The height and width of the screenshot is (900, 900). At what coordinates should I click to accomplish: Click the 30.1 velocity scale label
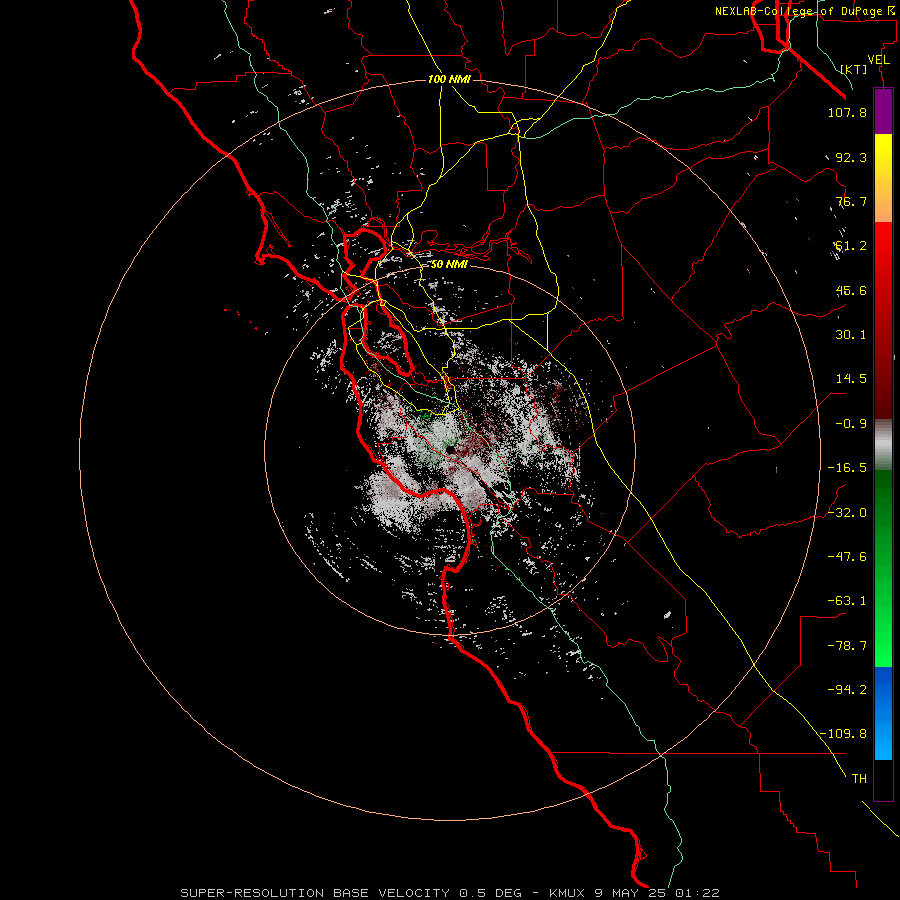[851, 335]
